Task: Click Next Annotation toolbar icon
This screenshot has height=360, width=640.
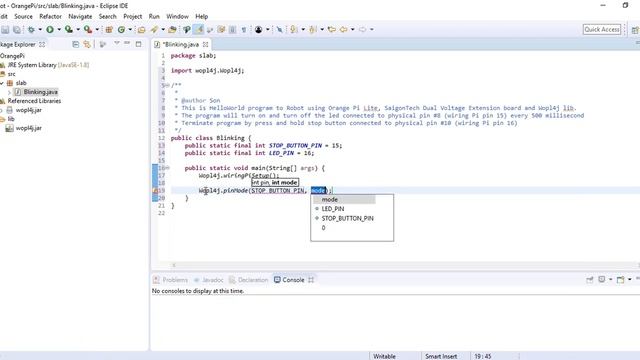Action: click(293, 29)
